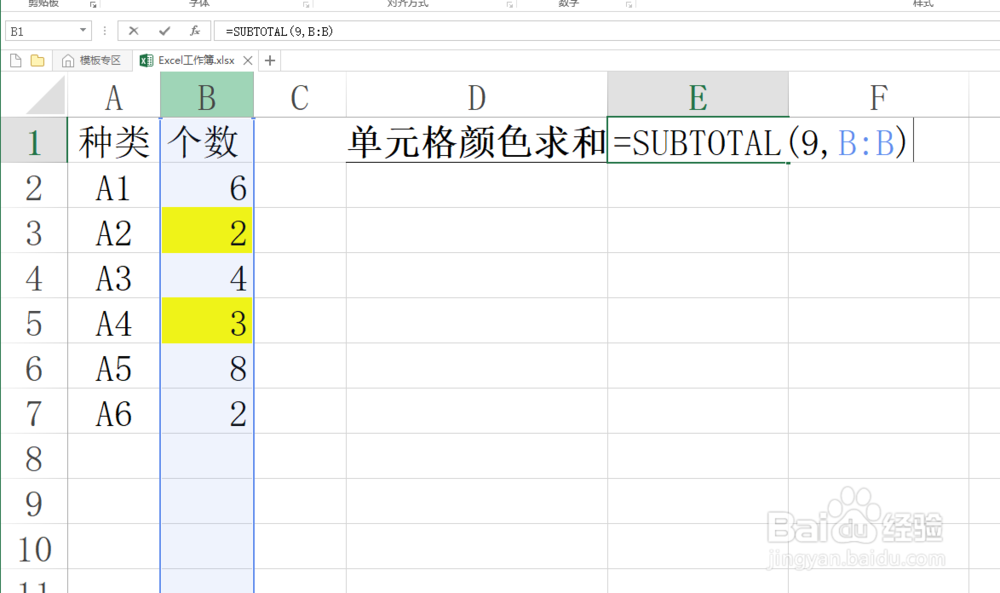The height and width of the screenshot is (593, 1000).
Task: Click the cell with value 4
Action: click(x=207, y=276)
